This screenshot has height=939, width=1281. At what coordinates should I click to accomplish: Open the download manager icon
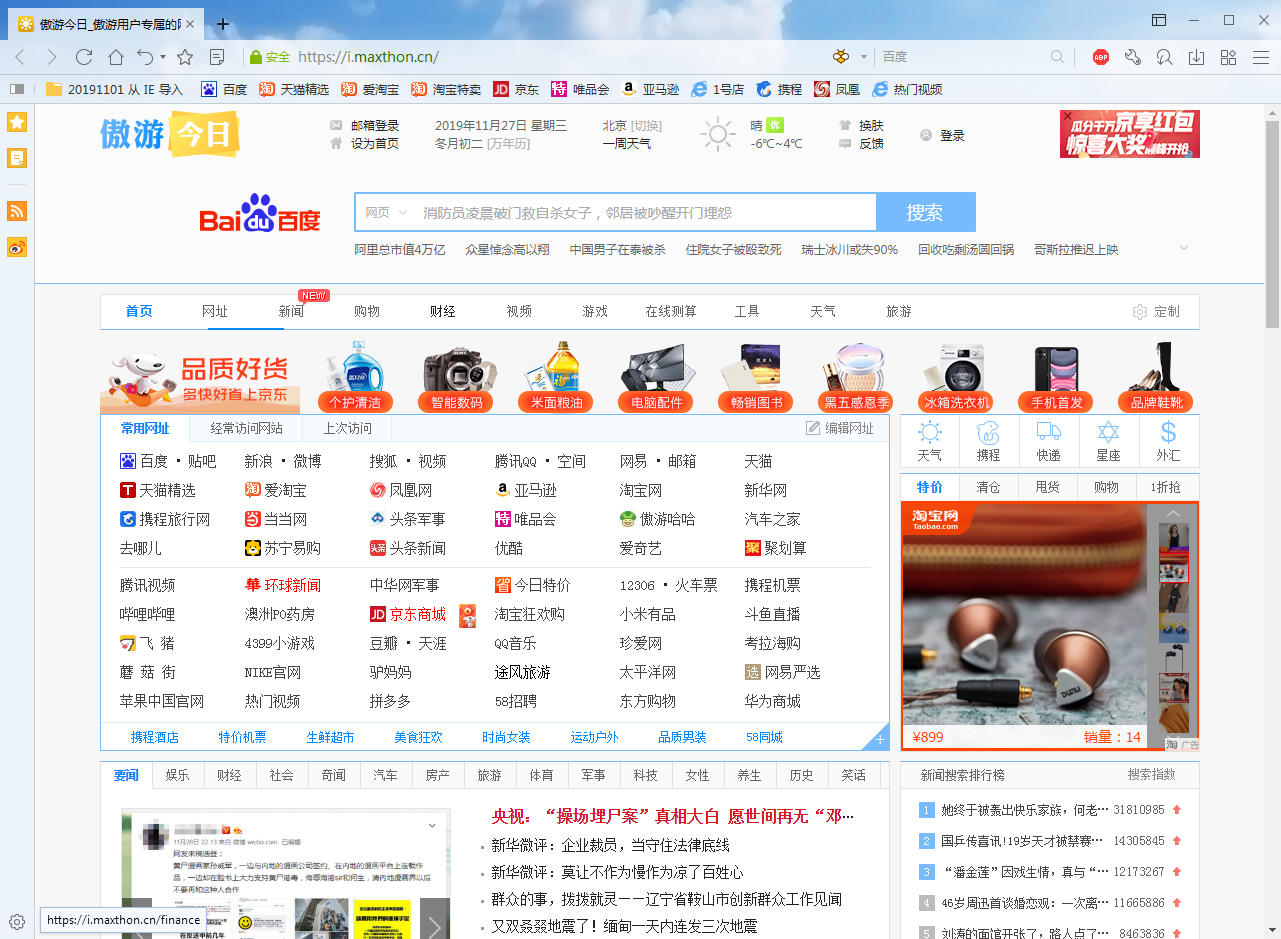[1196, 57]
